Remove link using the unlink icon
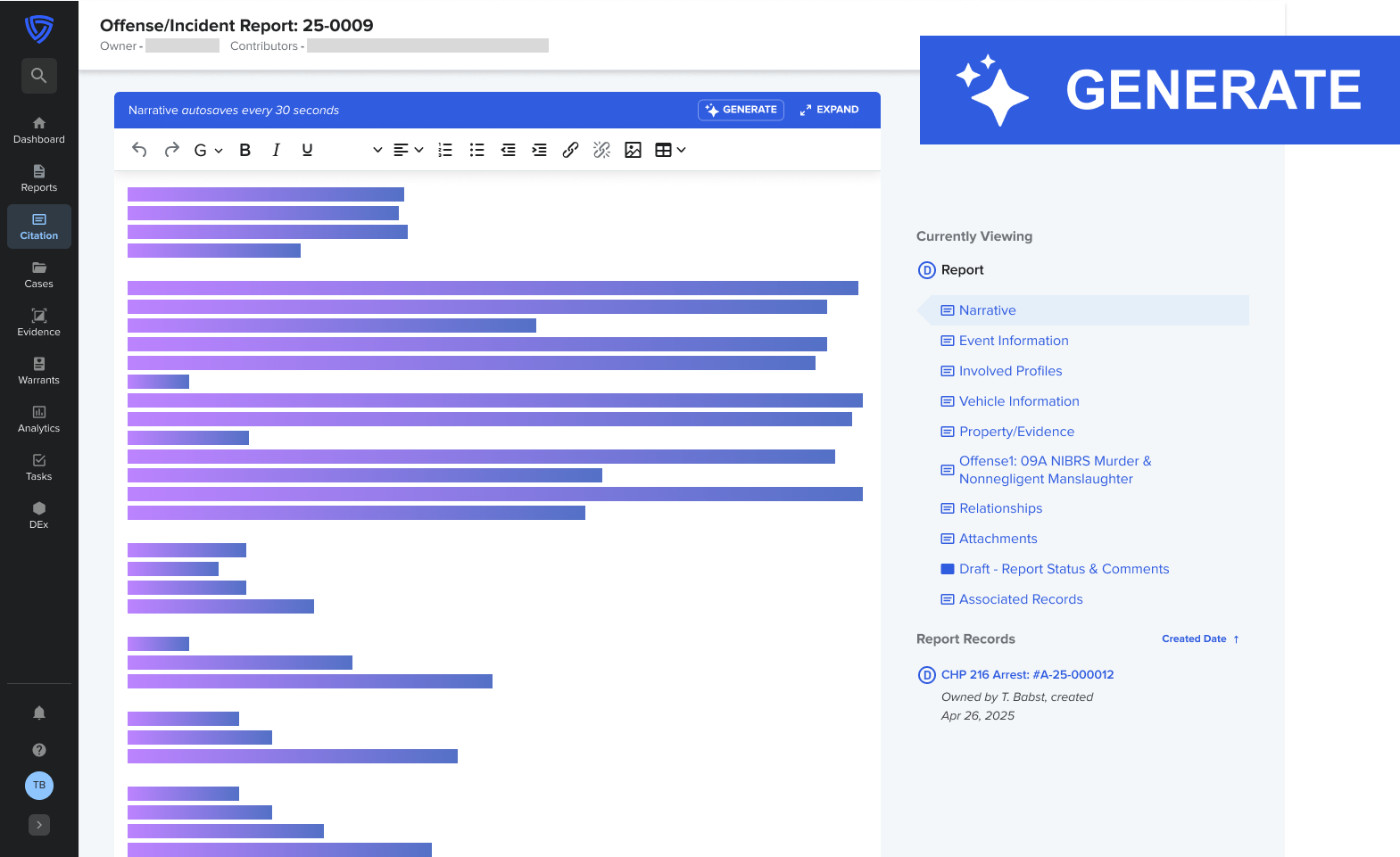Viewport: 1400px width, 857px height. (601, 150)
